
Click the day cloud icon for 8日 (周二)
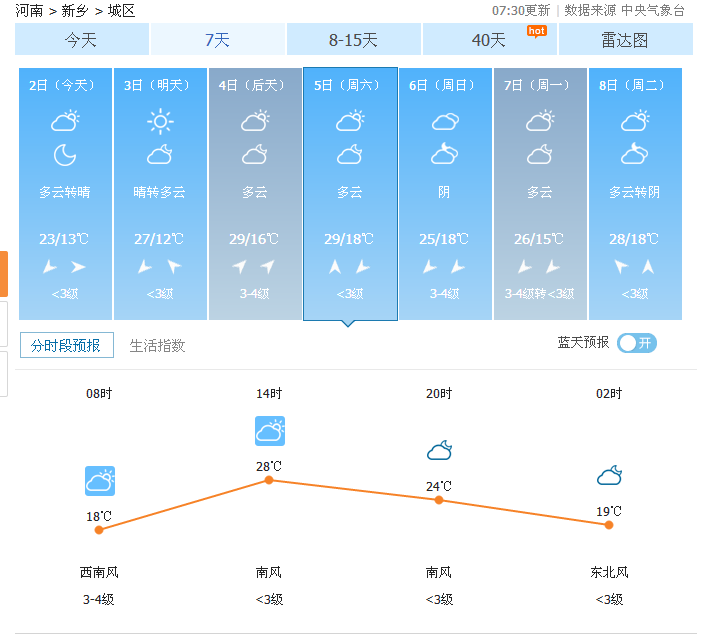(635, 122)
